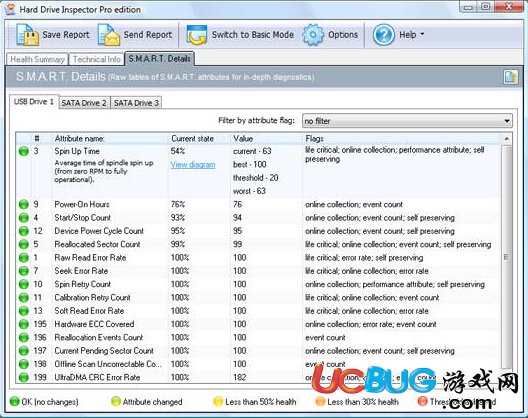Open the Help dropdown arrow
Image resolution: width=528 pixels, height=418 pixels.
pos(422,34)
